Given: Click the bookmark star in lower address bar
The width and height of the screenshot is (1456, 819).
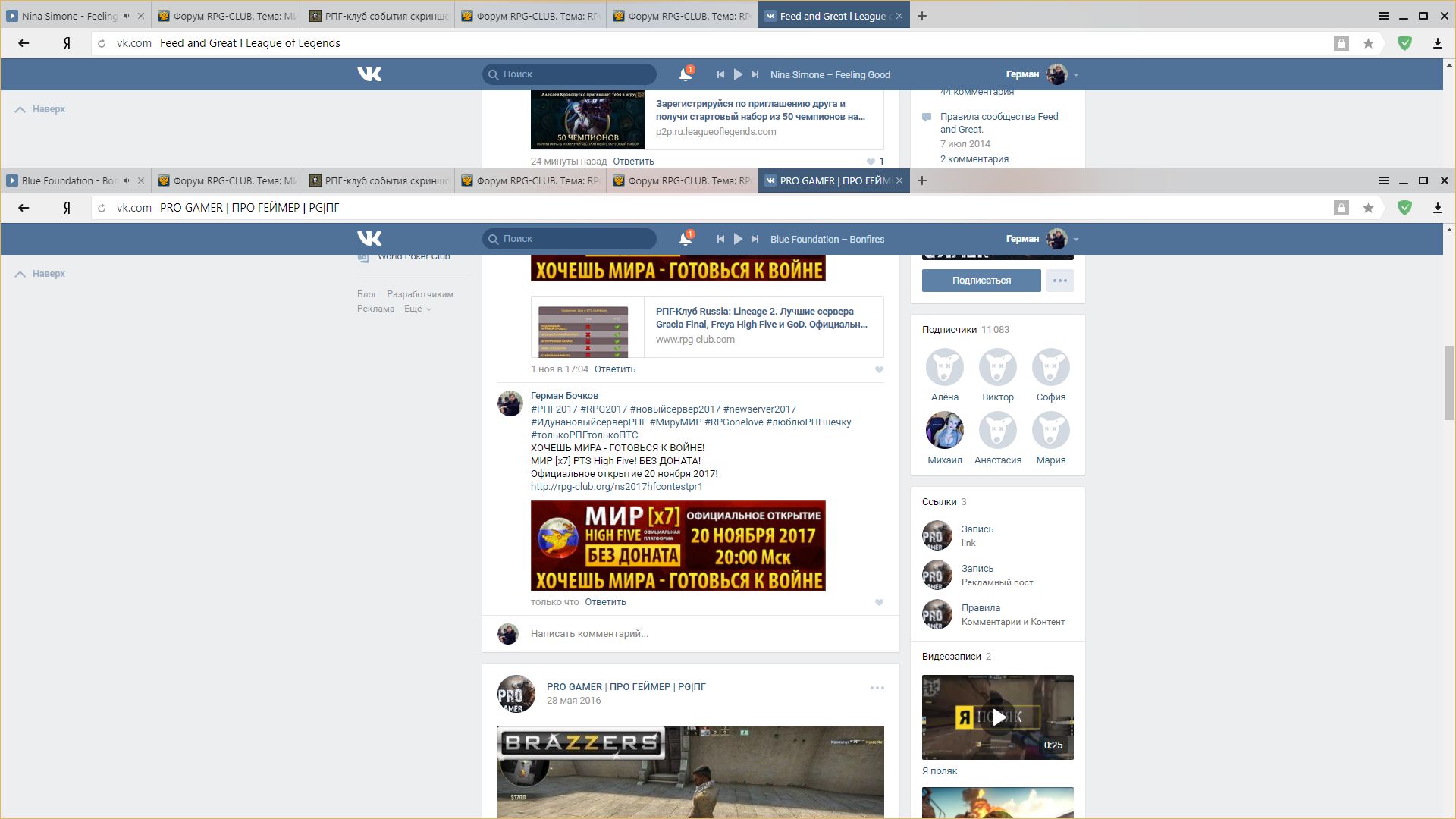Looking at the screenshot, I should point(1368,208).
